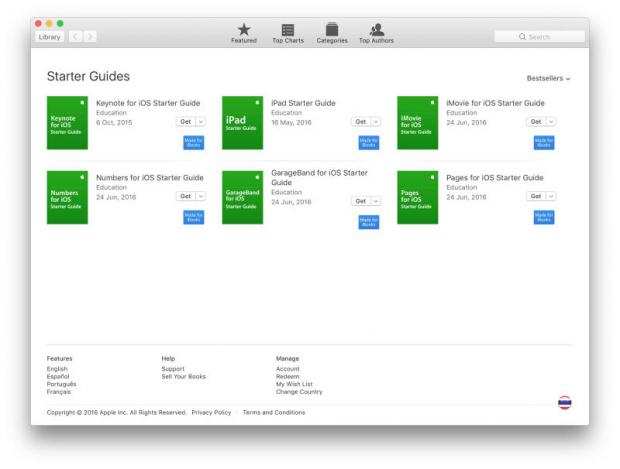620x469 pixels.
Task: Click Education category under Pages guide
Action: [462, 187]
